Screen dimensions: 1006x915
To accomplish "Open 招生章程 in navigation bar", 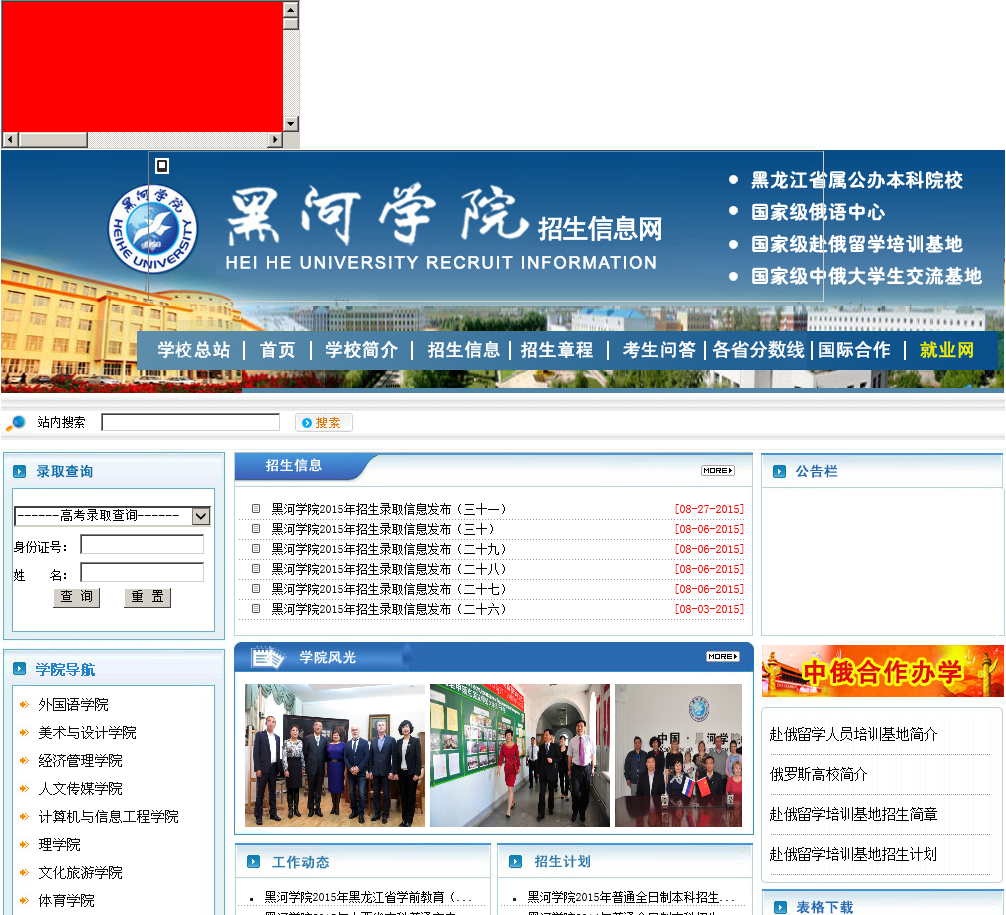I will (x=557, y=350).
